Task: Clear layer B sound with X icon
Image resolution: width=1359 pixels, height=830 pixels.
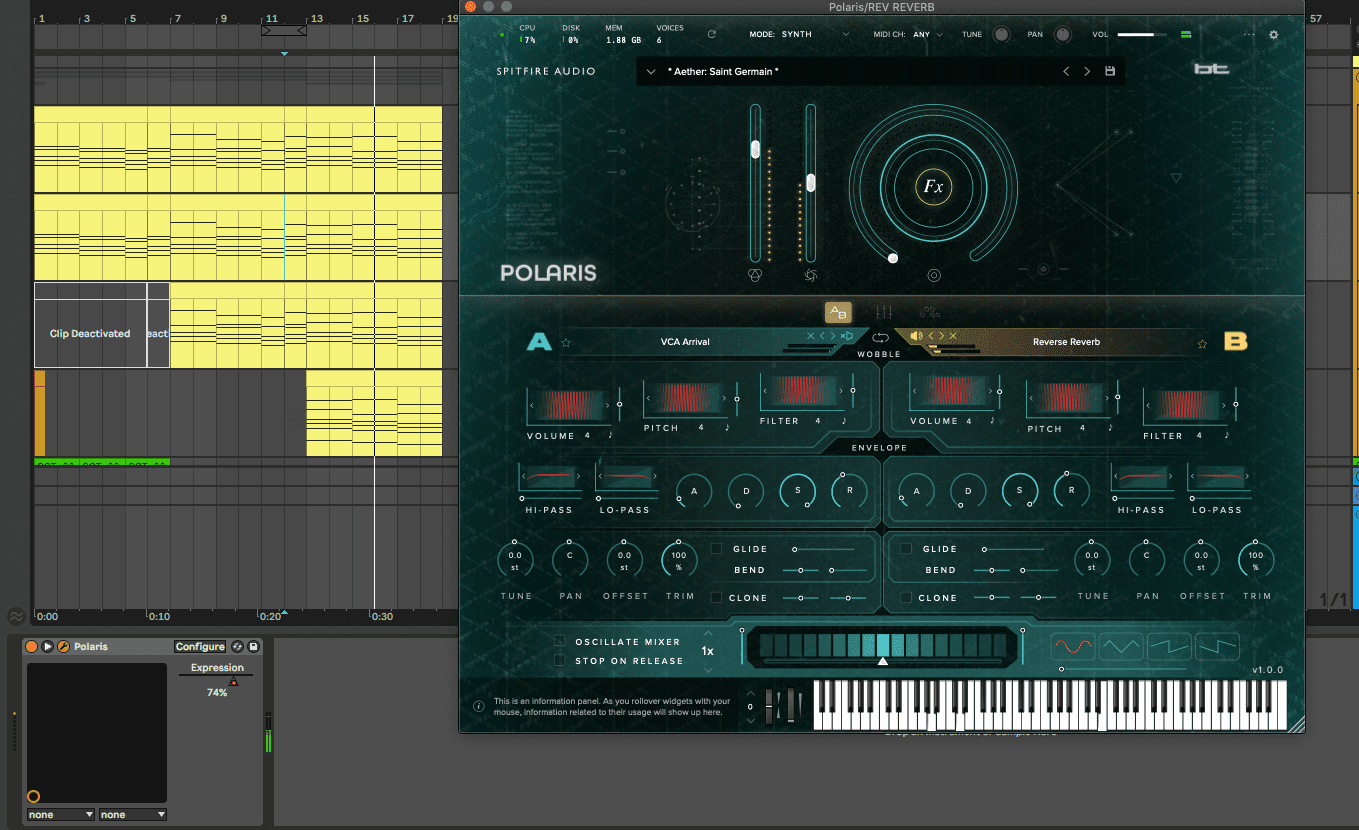Action: point(953,335)
